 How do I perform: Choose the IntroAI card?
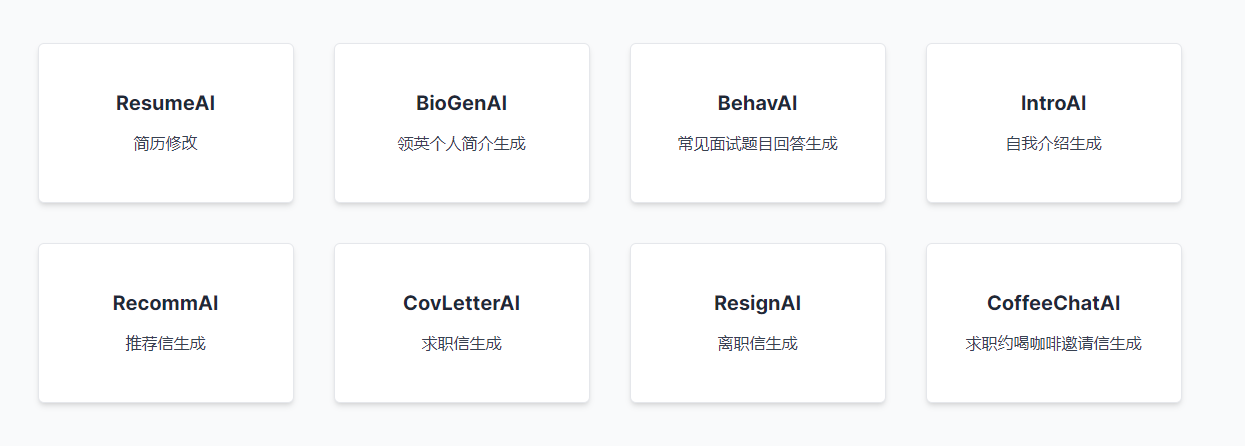tap(1054, 123)
